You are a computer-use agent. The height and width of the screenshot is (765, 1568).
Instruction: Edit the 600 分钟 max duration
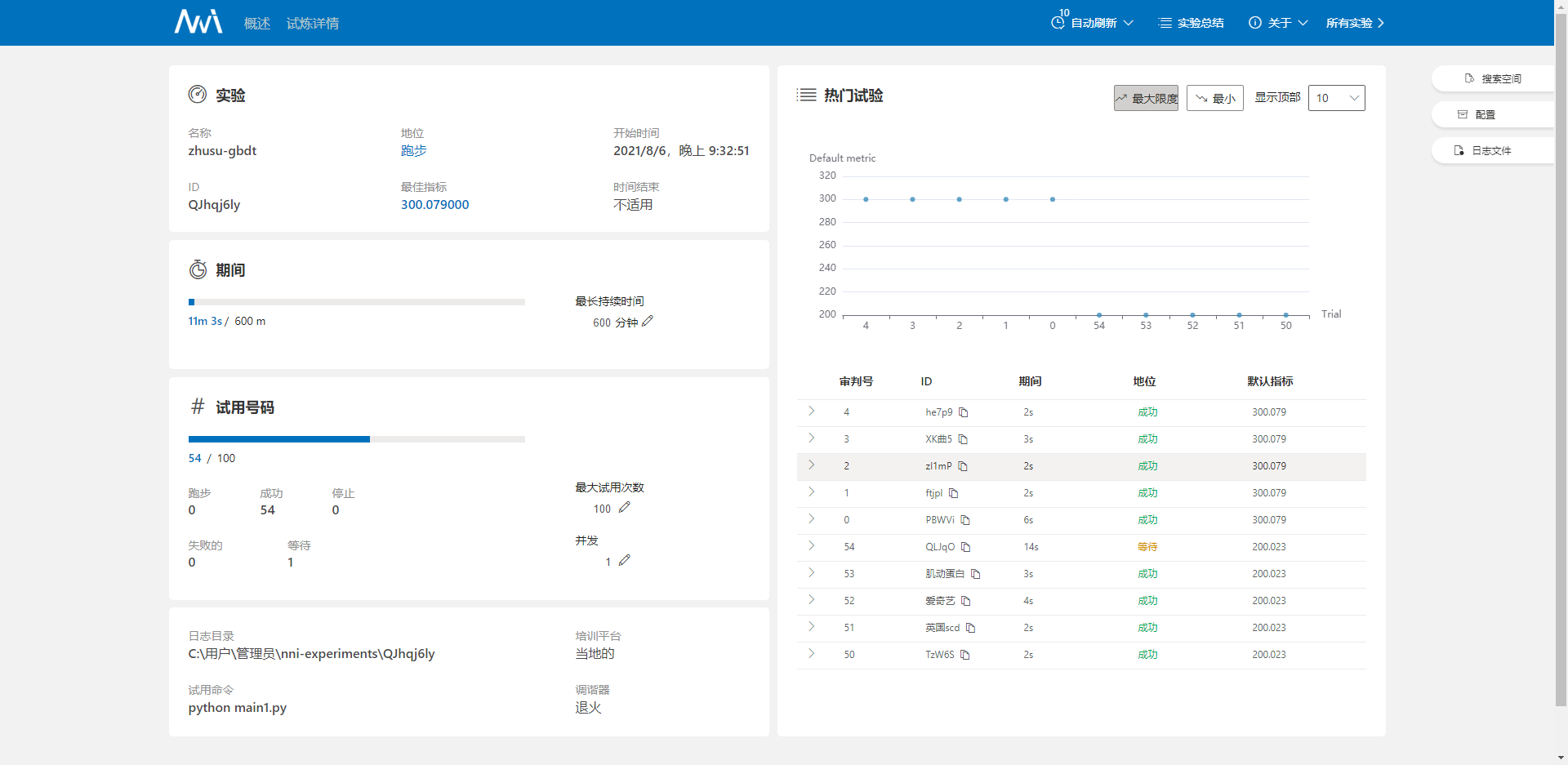(648, 322)
